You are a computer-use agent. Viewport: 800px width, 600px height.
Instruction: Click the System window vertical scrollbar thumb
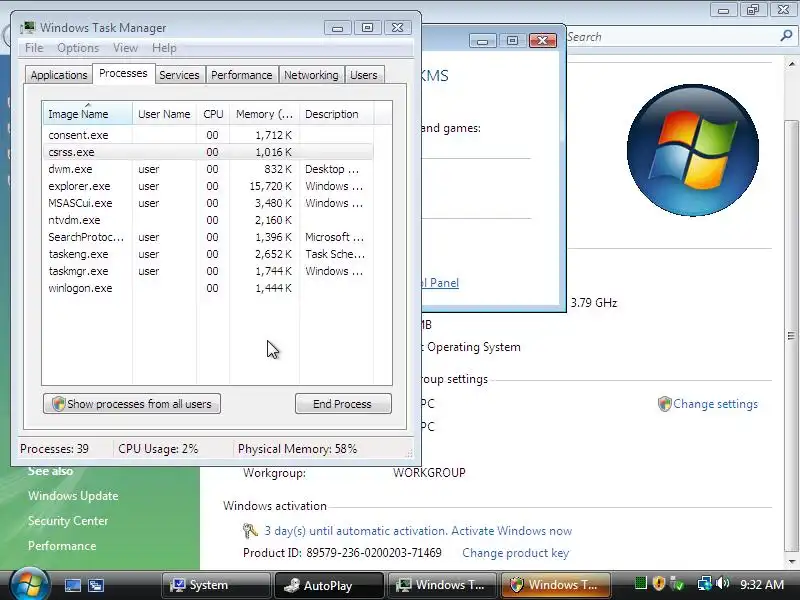click(791, 336)
